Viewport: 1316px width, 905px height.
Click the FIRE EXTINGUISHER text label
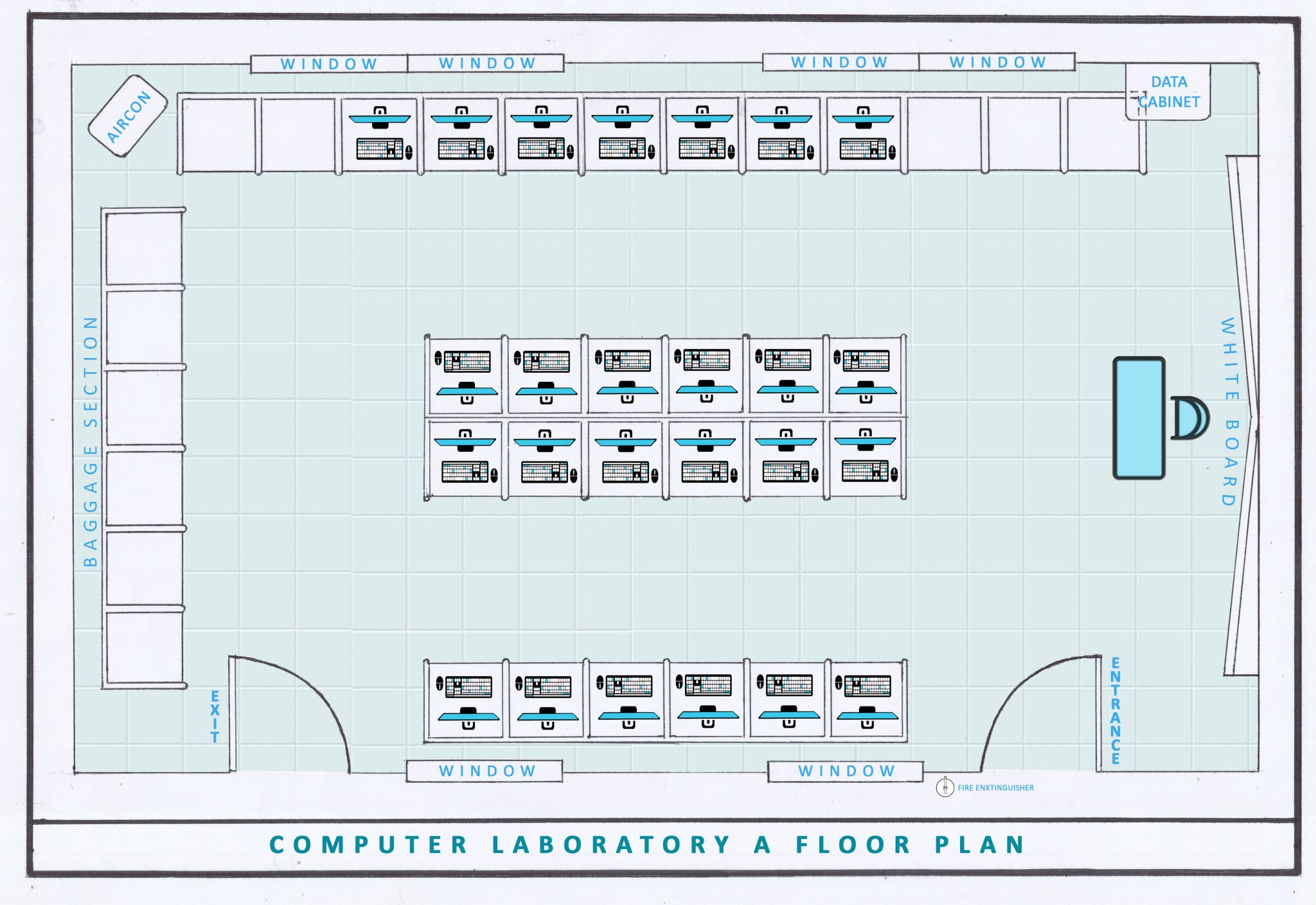tap(995, 787)
